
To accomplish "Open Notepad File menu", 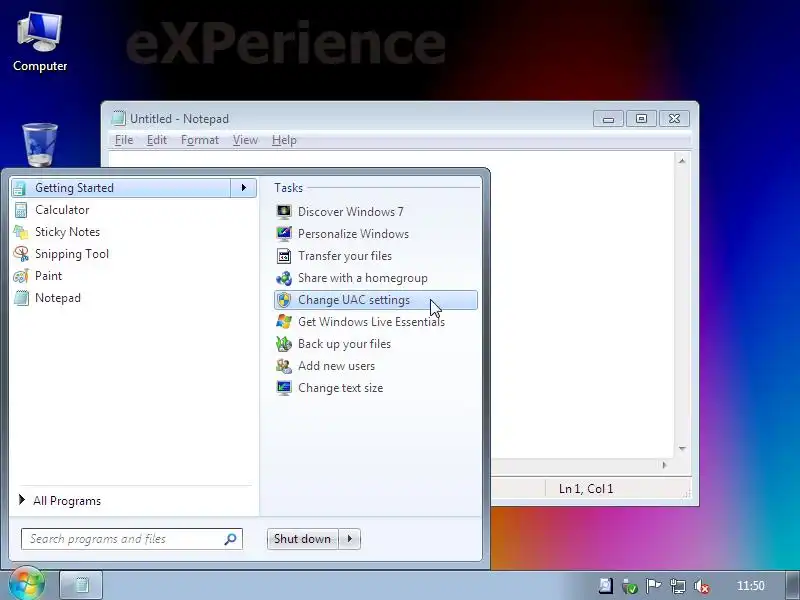I will (124, 140).
